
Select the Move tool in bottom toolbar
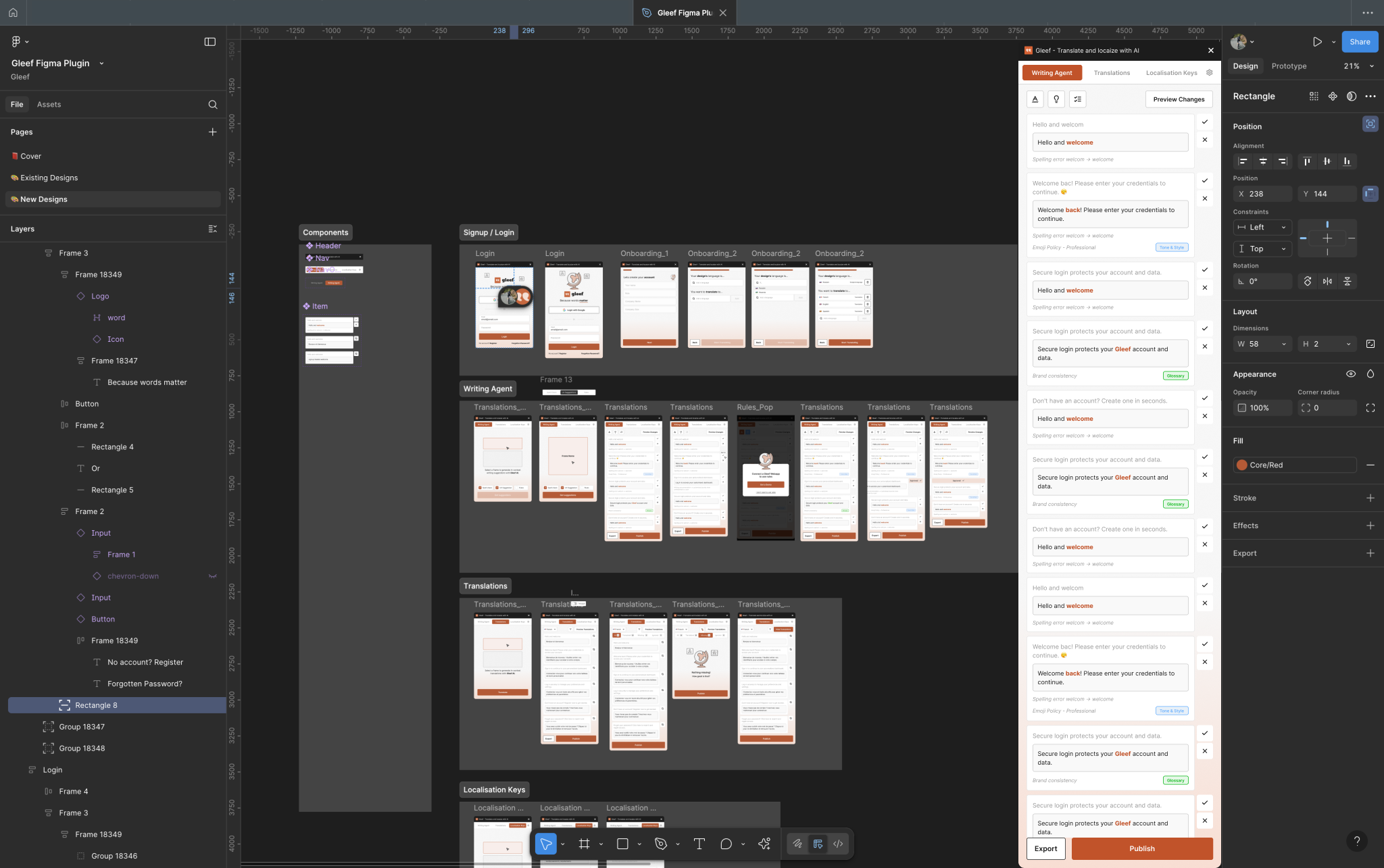click(546, 844)
